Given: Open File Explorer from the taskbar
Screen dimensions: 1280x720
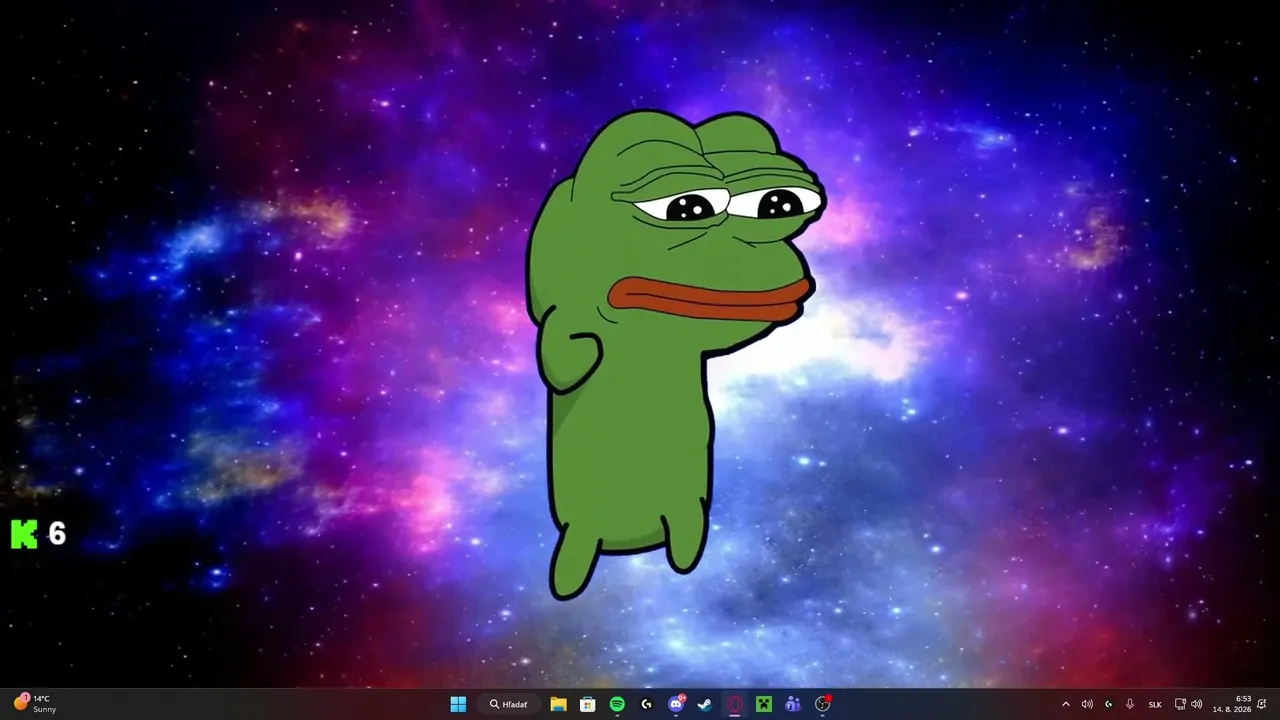Looking at the screenshot, I should [x=558, y=704].
